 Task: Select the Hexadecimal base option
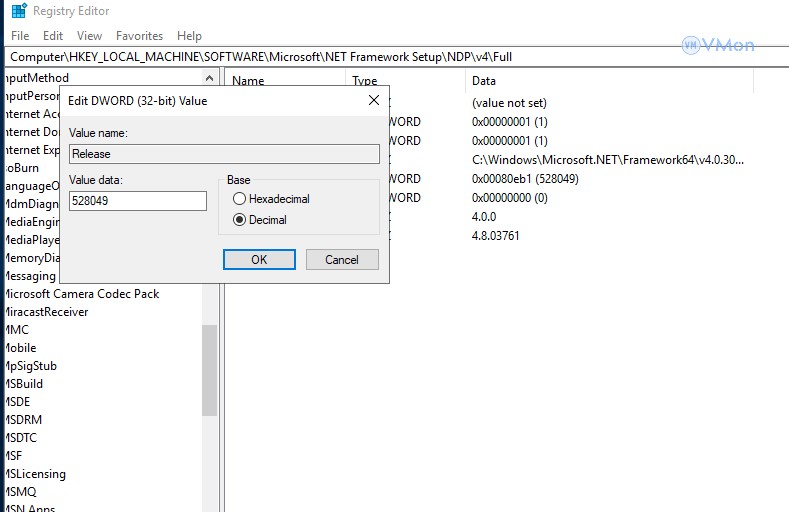(239, 199)
